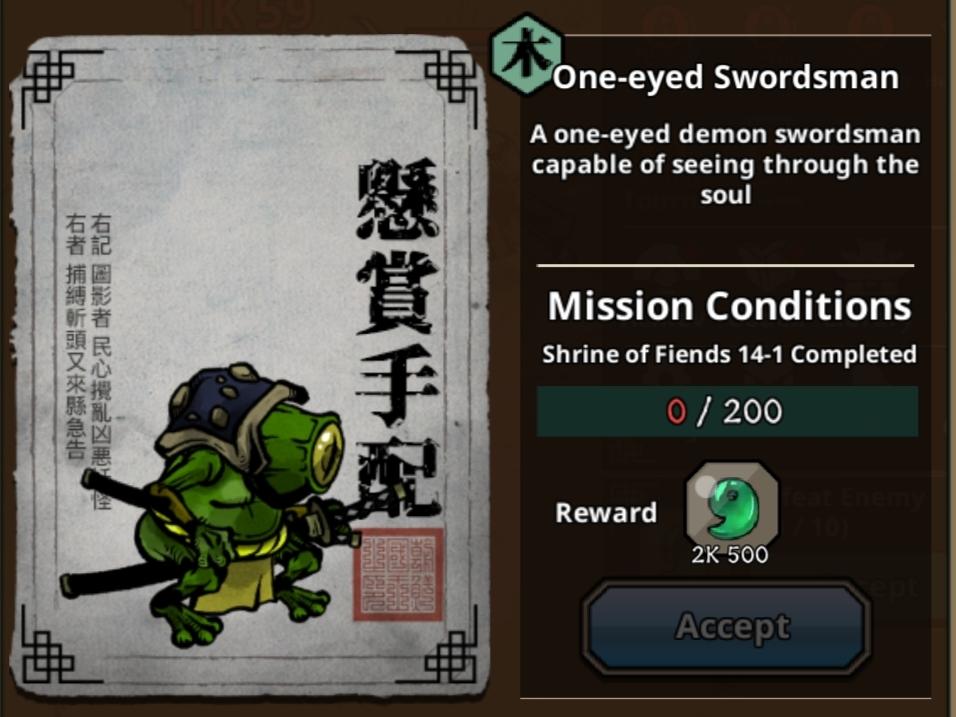Tap the Shrine of Fiends 14-1 condition
Image resolution: width=956 pixels, height=717 pixels.
tap(729, 354)
